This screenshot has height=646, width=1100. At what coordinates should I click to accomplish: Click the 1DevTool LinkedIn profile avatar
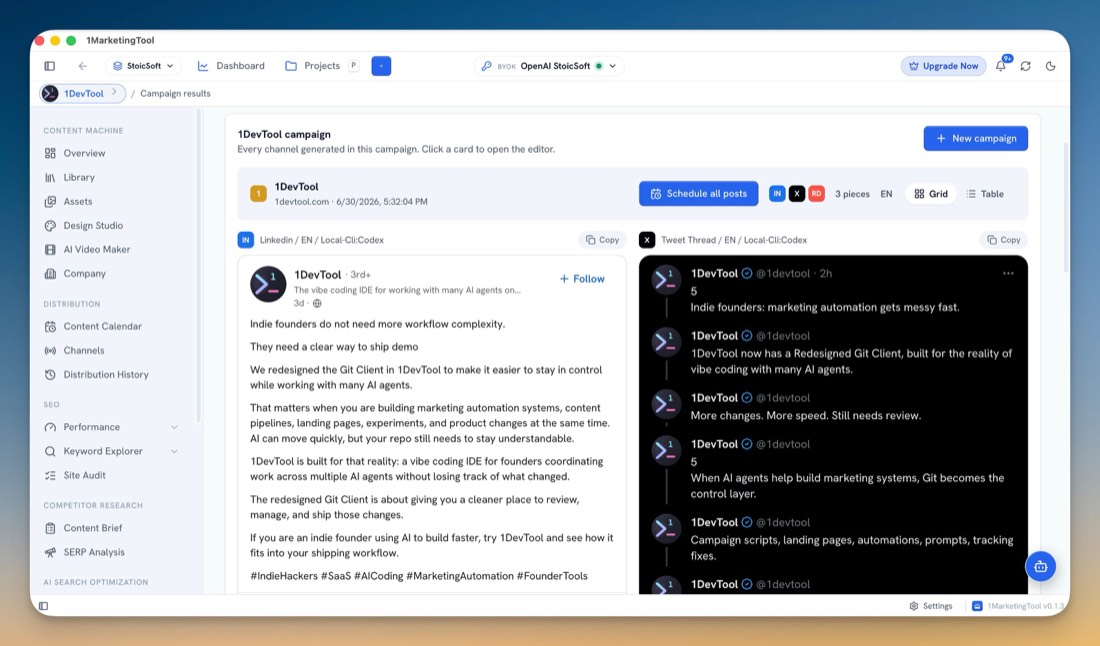[x=268, y=284]
